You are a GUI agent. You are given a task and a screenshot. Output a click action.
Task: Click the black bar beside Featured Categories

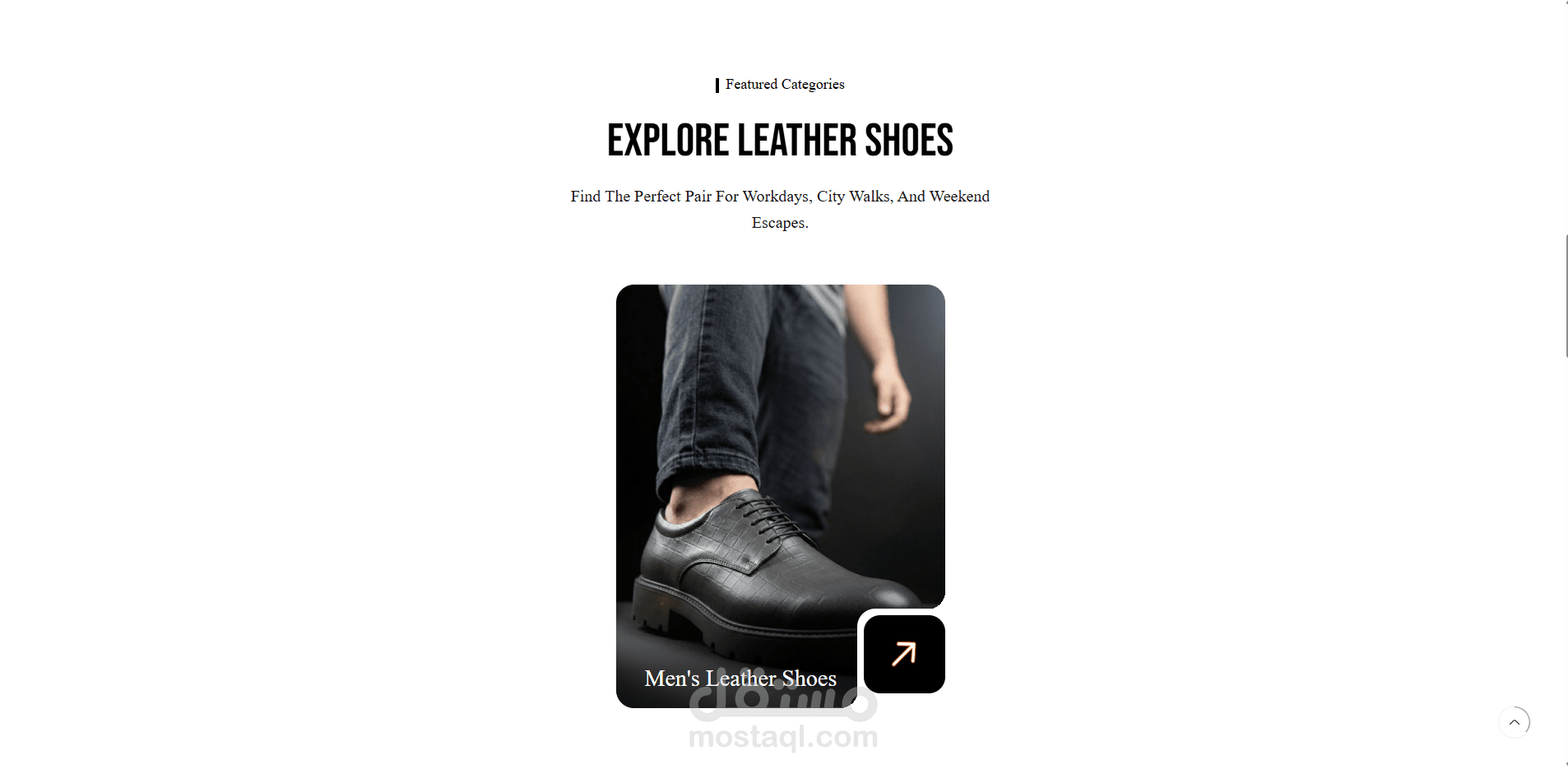coord(717,85)
